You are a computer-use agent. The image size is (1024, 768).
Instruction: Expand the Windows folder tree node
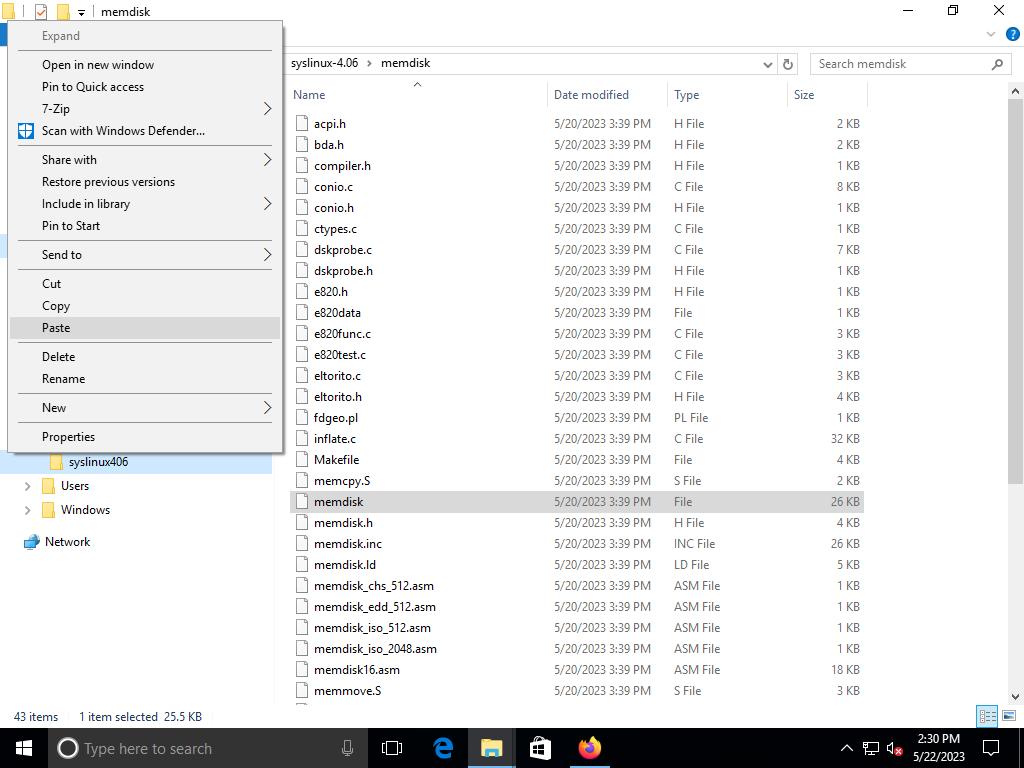coord(27,510)
